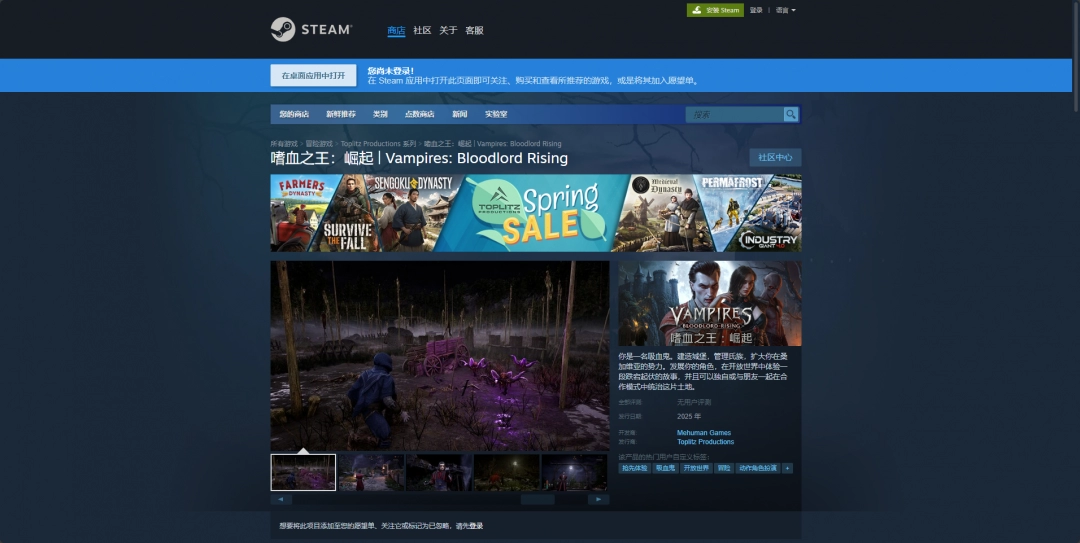Click the green 安装 Steam button
This screenshot has height=543, width=1080.
point(715,10)
